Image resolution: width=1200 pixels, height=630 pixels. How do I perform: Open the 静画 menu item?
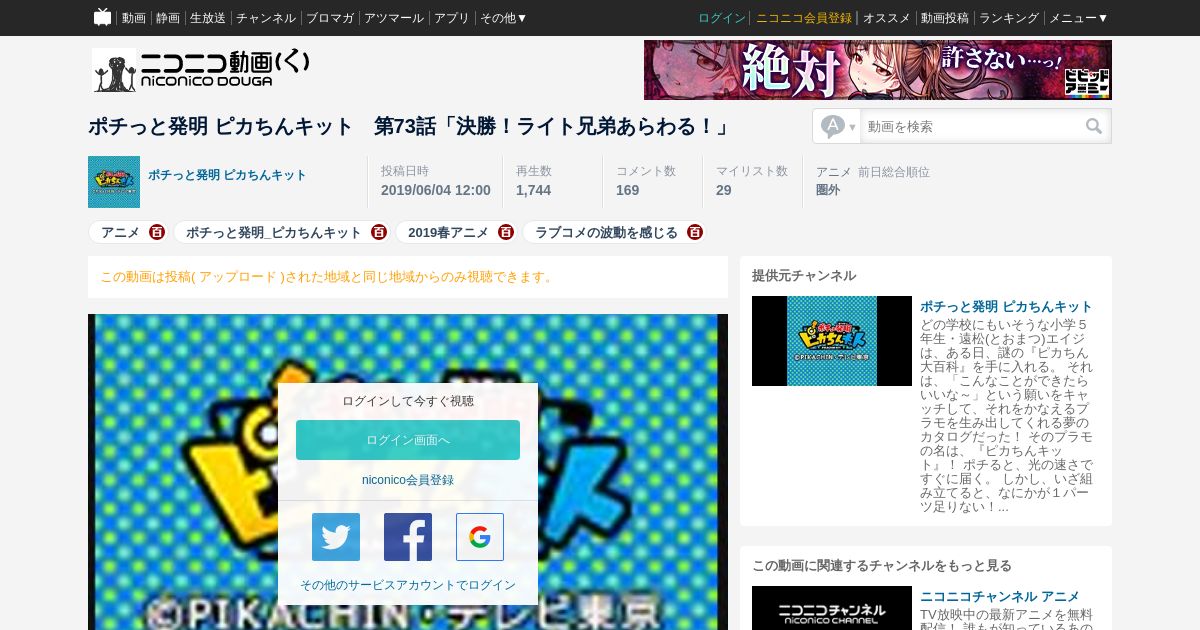point(168,18)
